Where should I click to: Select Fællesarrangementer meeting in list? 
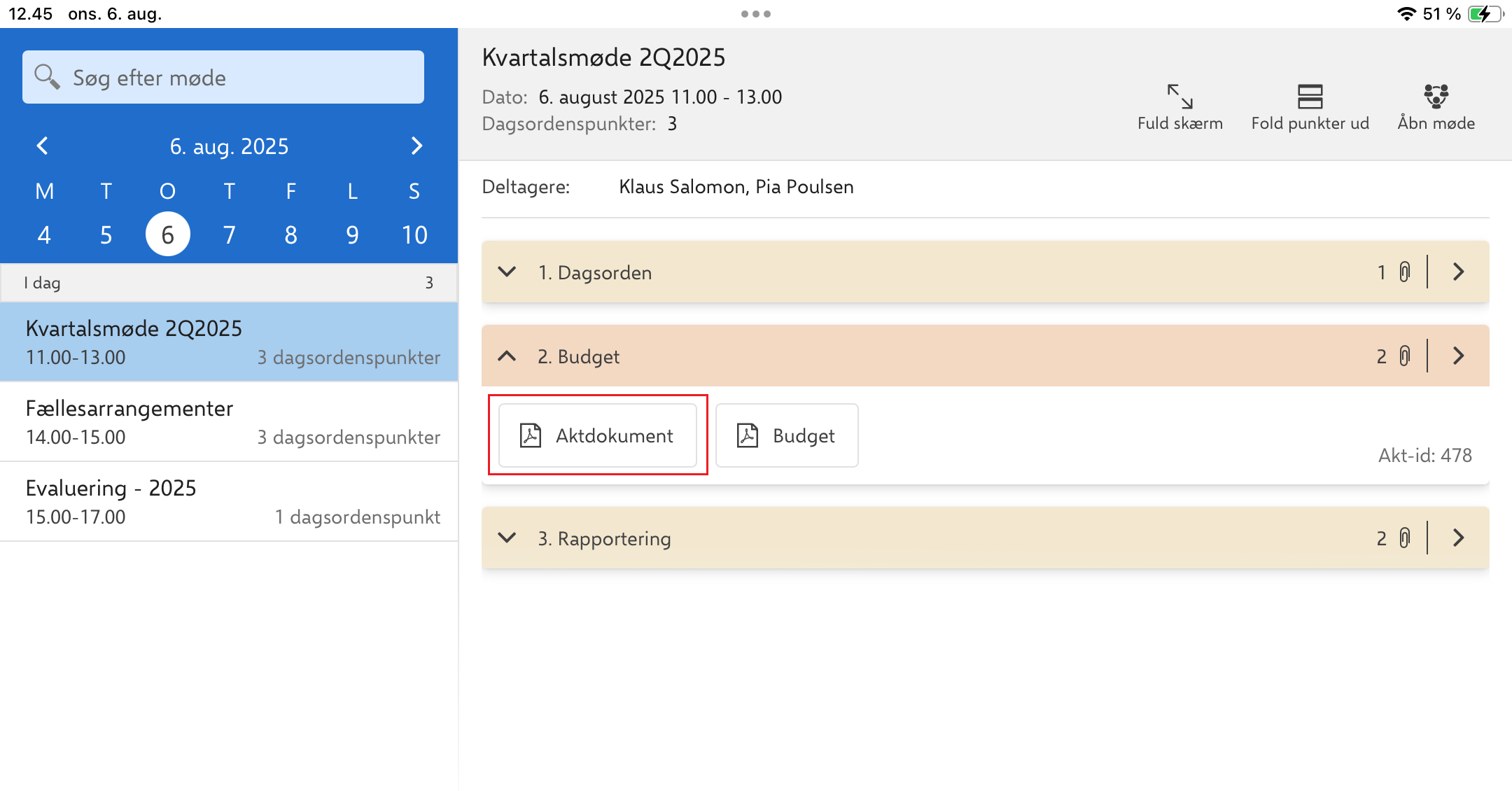tap(229, 422)
